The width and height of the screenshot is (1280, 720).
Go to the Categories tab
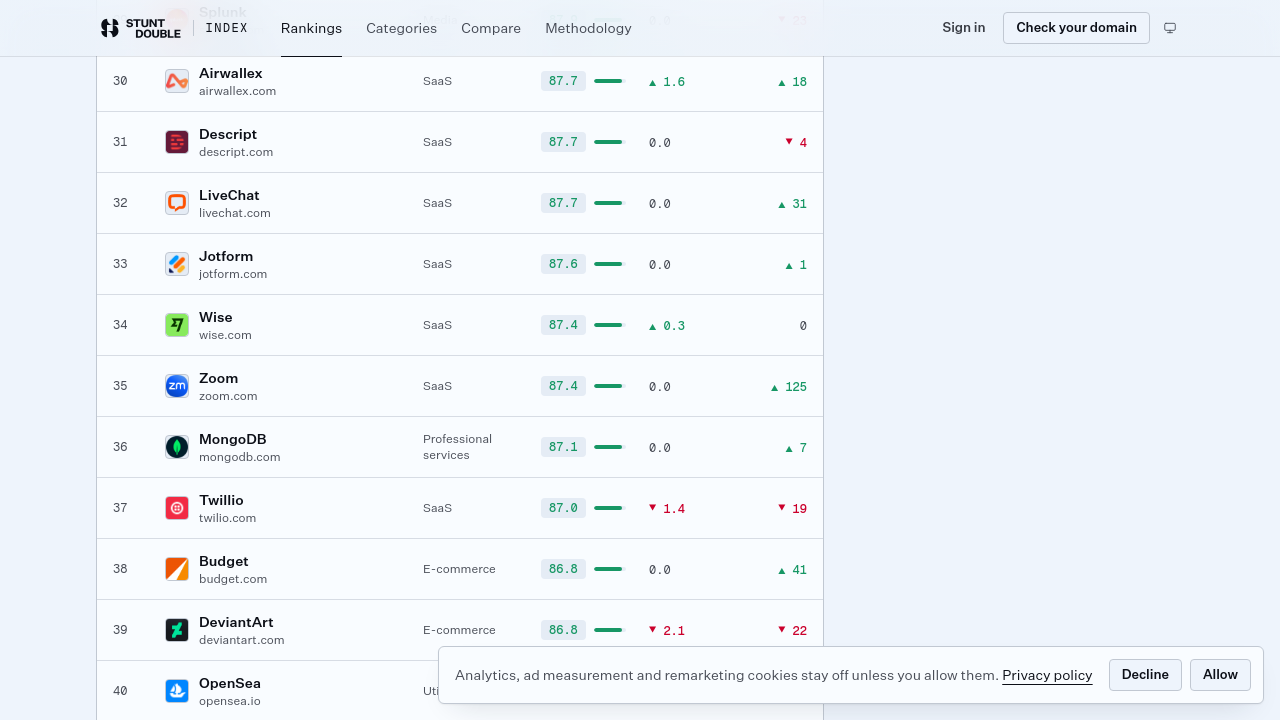pos(401,28)
